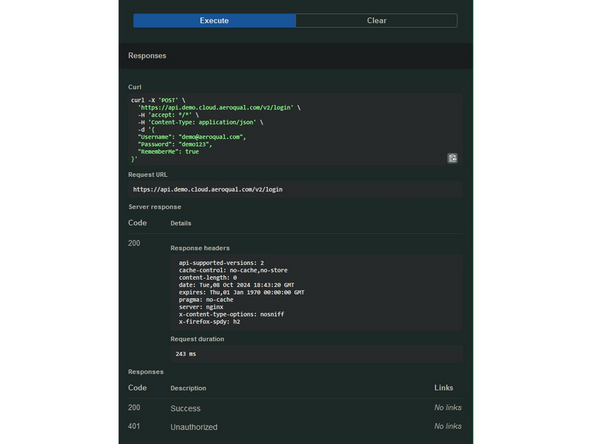This screenshot has height=444, width=592.
Task: Click the Details column header
Action: click(181, 223)
